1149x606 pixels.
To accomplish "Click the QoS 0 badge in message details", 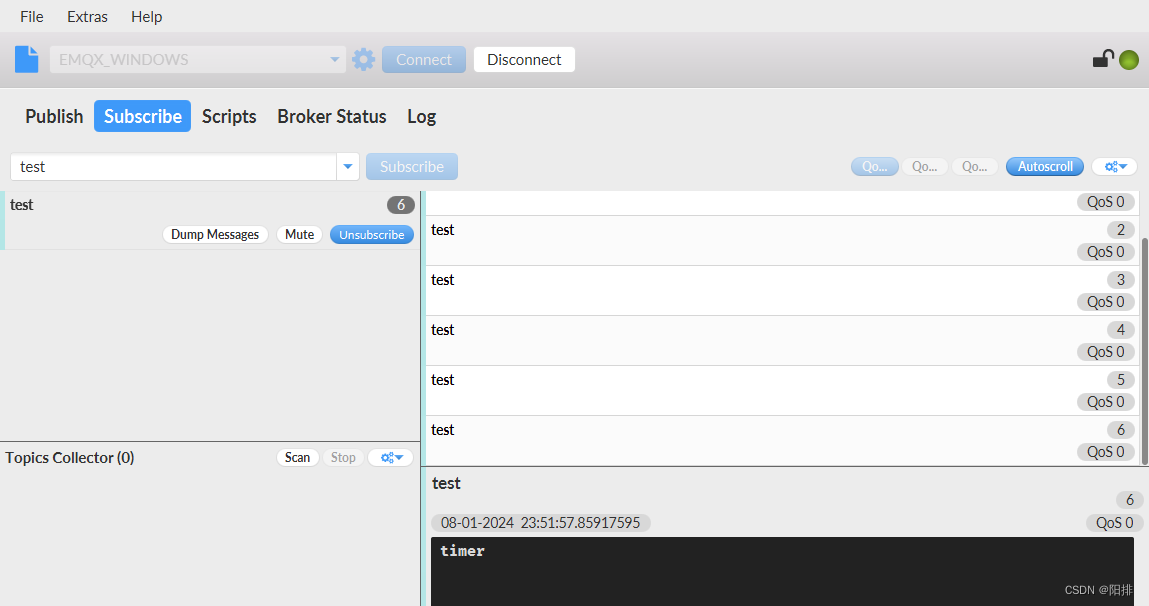I will pos(1115,522).
